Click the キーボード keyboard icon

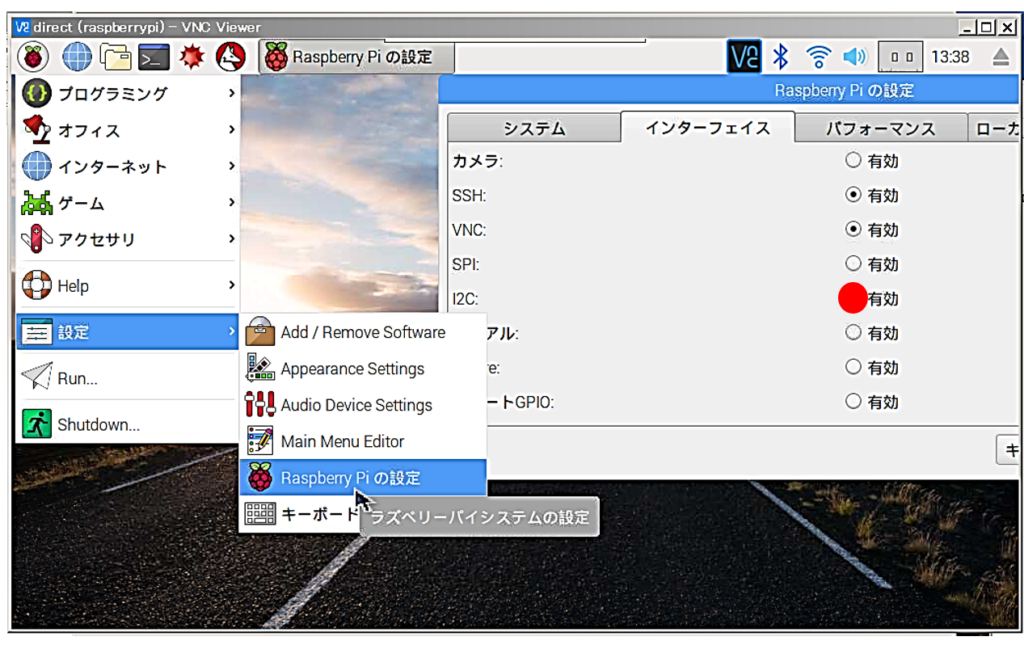point(260,514)
